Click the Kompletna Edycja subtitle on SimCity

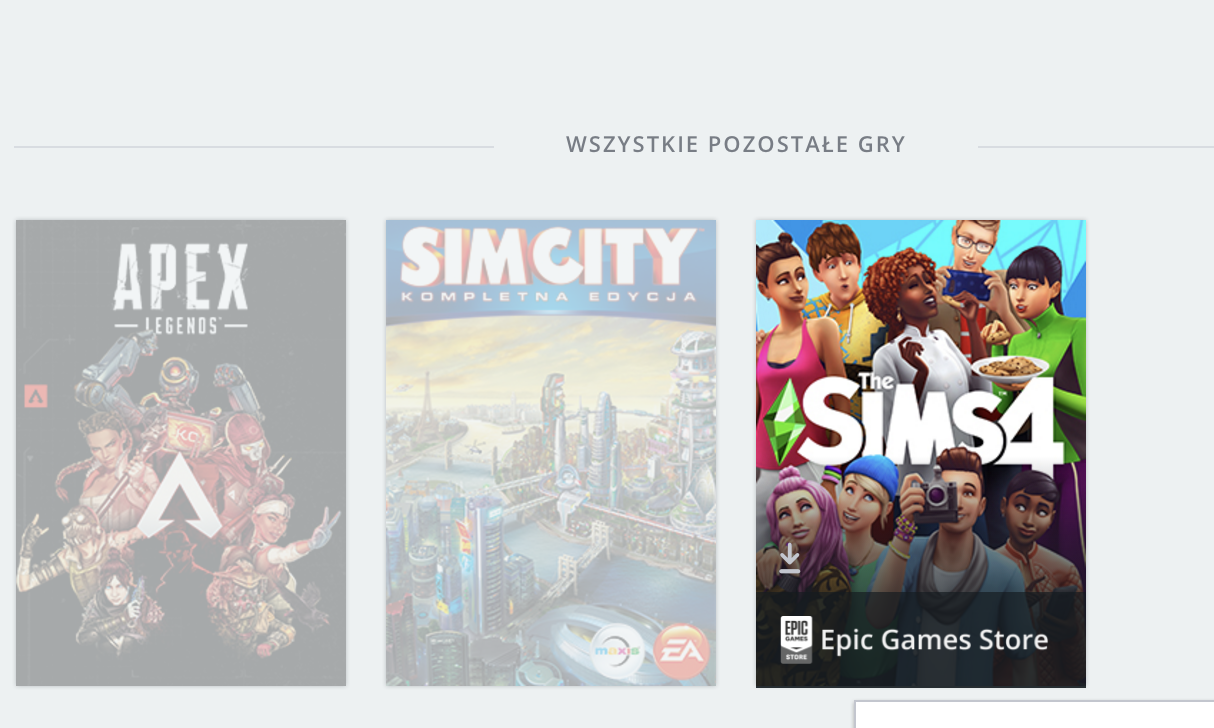pos(550,298)
